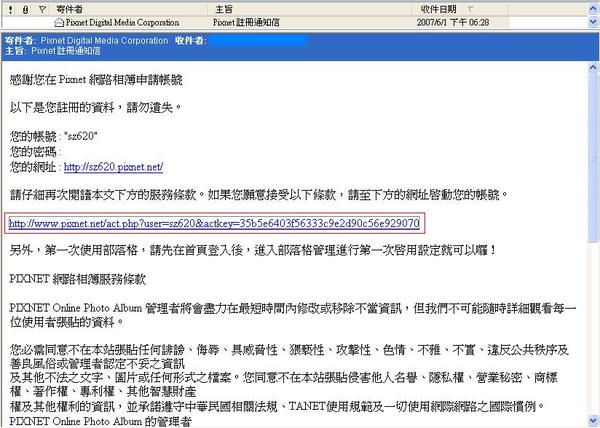The image size is (600, 428).
Task: Click sender name in preview header
Action: [x=104, y=41]
